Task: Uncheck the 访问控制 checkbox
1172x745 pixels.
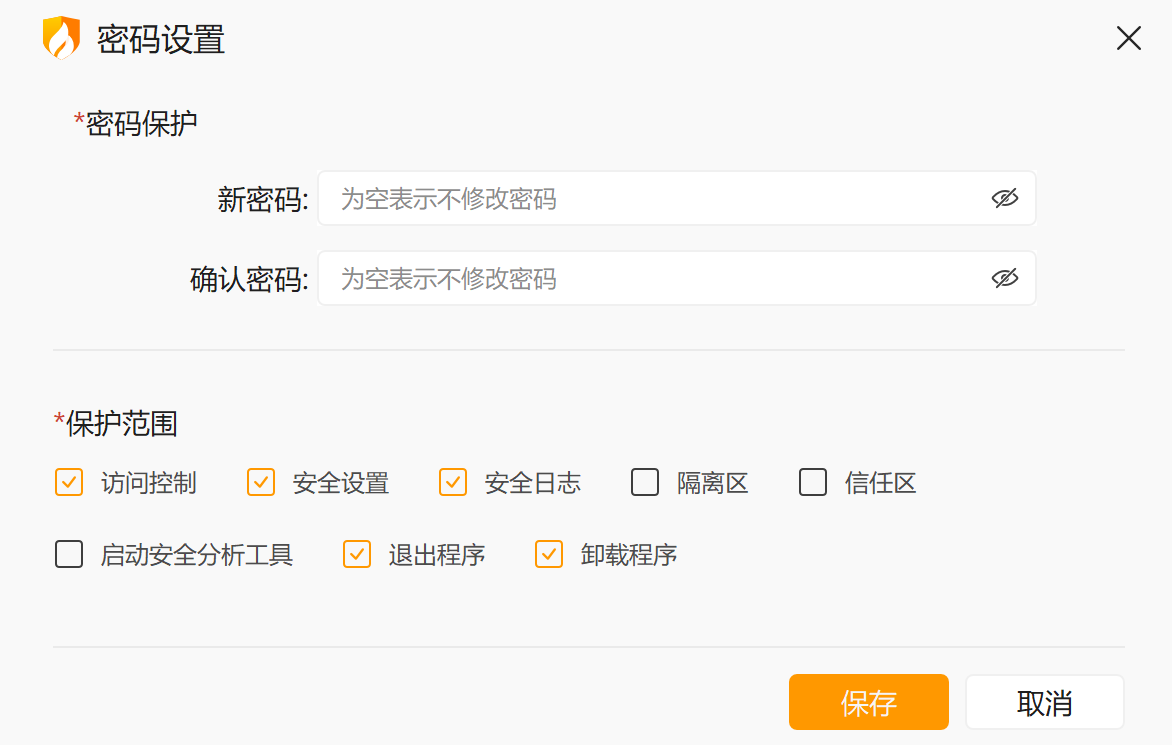Action: (x=69, y=483)
